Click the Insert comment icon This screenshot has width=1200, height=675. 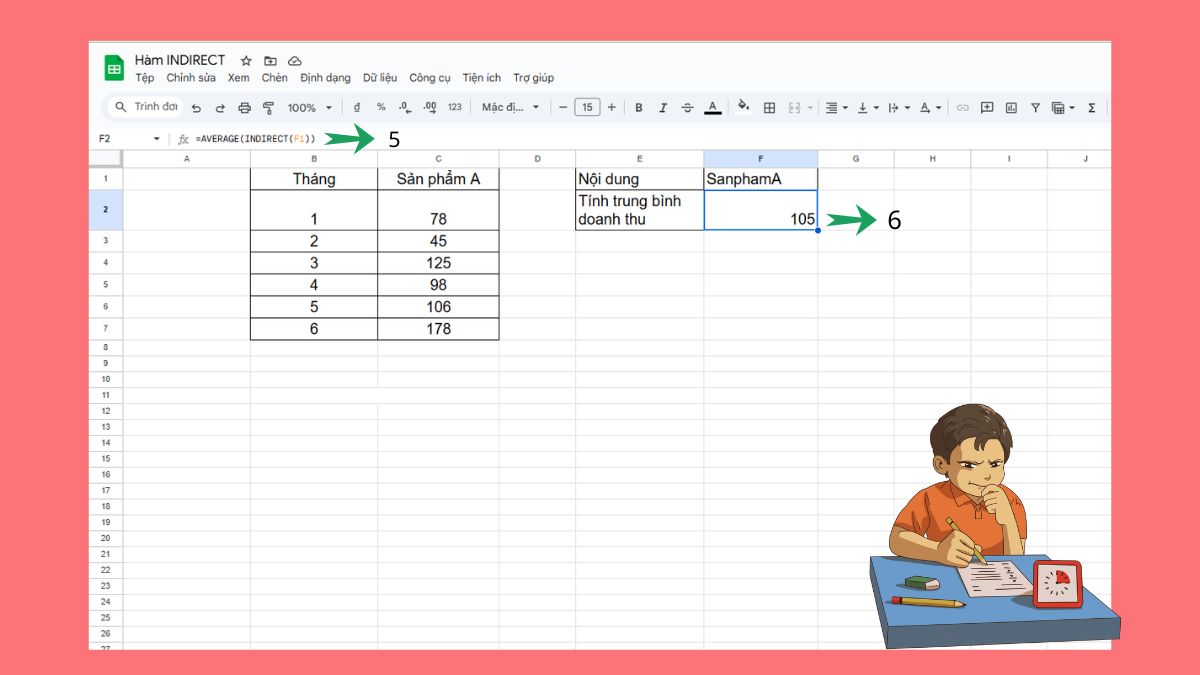point(987,107)
